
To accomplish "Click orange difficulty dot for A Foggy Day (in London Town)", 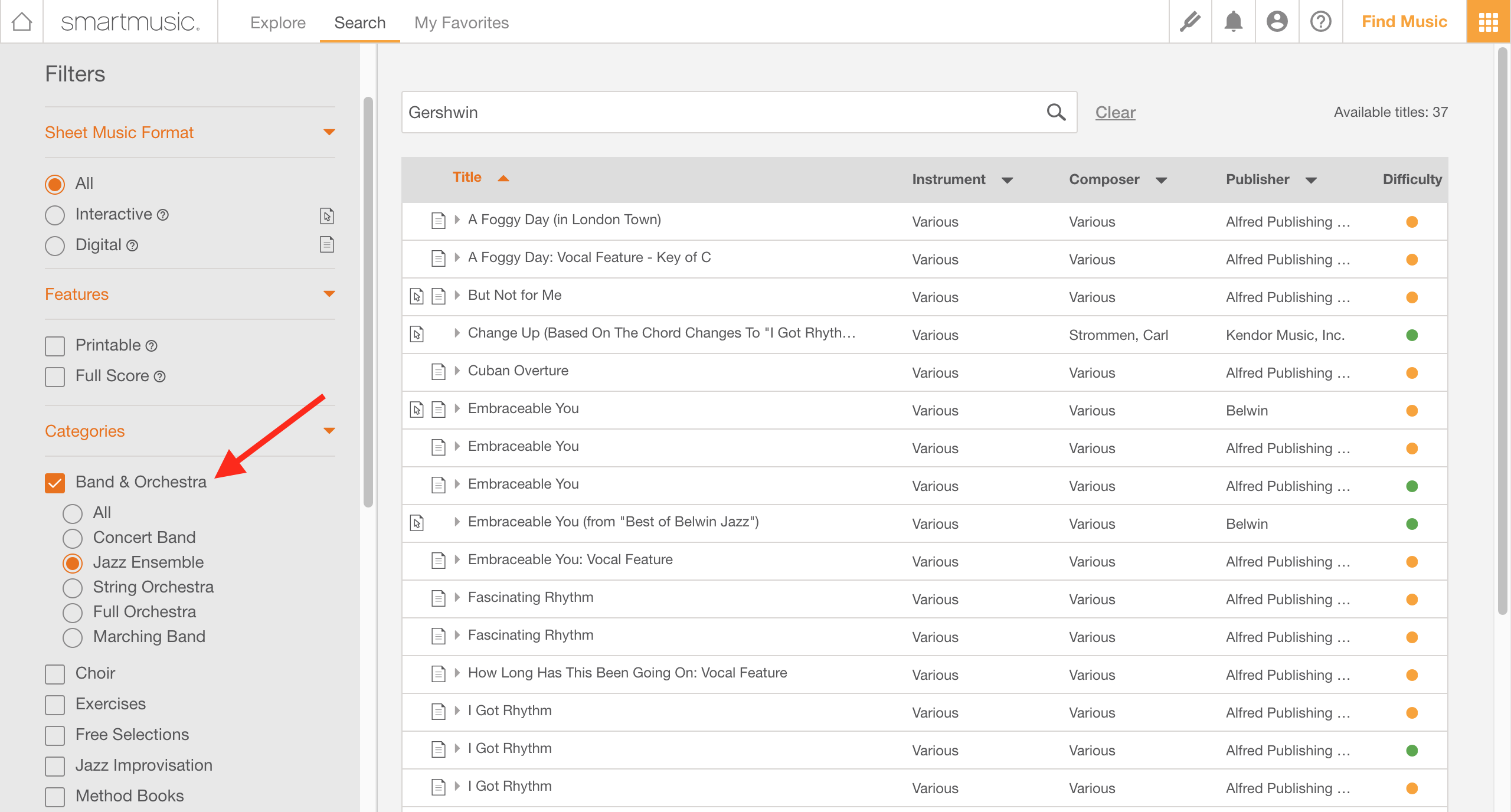I will (x=1412, y=222).
